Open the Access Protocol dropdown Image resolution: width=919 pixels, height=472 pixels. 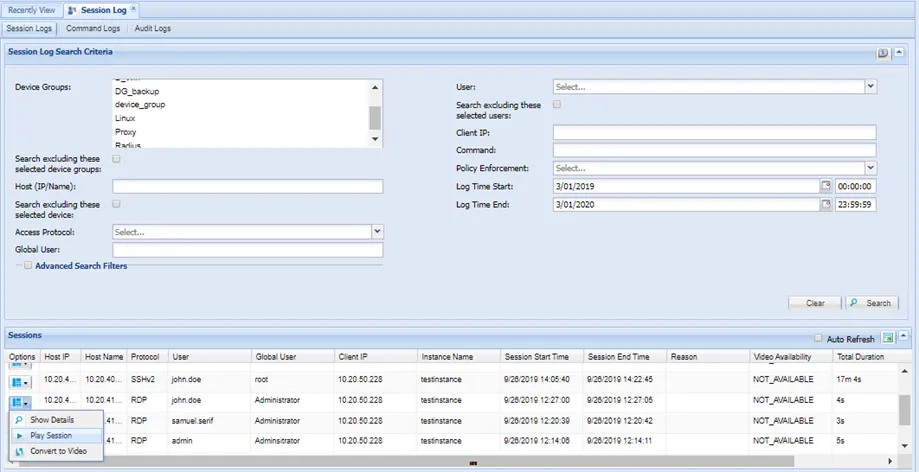tap(377, 232)
